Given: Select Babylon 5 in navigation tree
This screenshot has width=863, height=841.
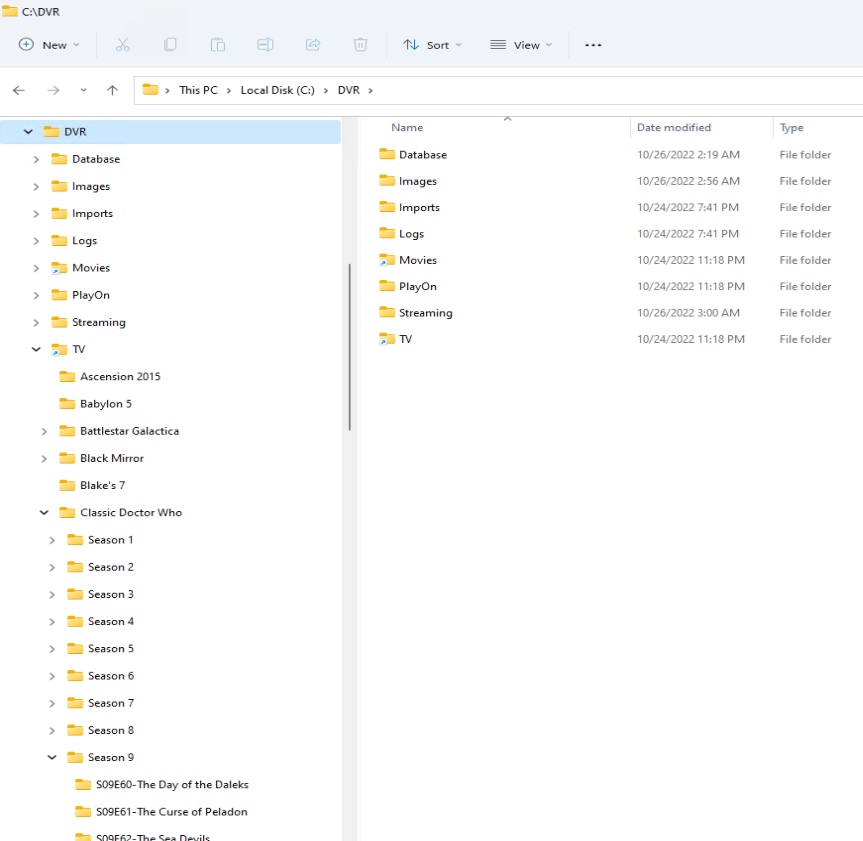Looking at the screenshot, I should [105, 404].
